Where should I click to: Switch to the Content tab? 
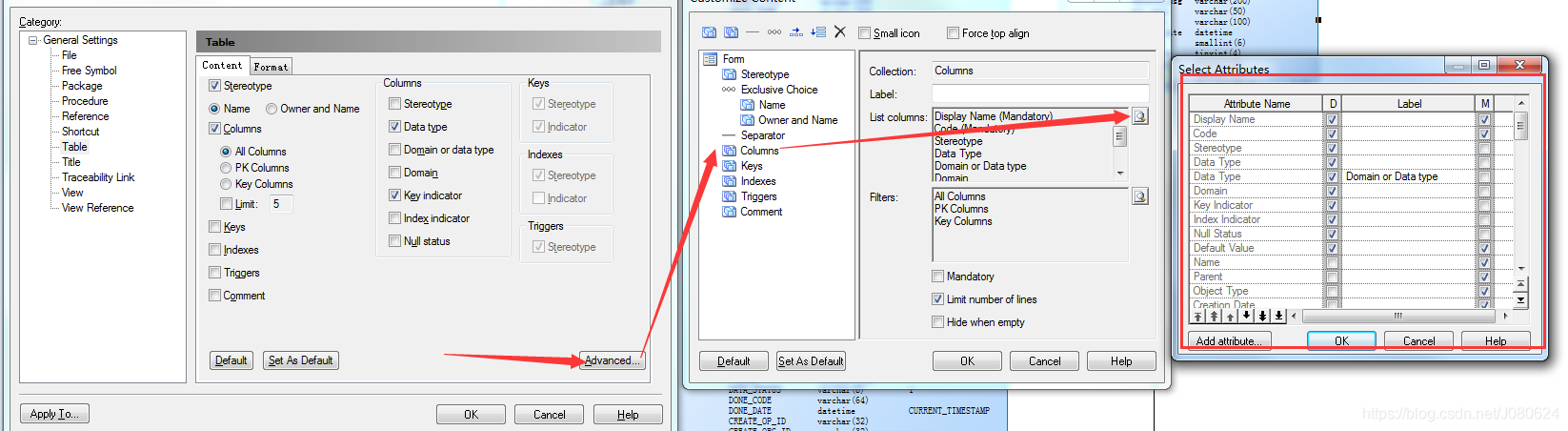click(x=222, y=65)
